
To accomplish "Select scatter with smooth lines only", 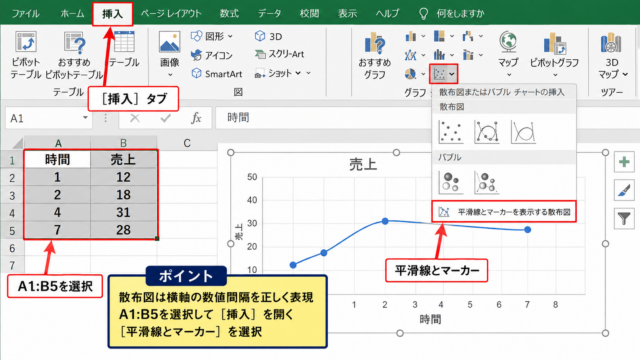I will click(x=523, y=132).
